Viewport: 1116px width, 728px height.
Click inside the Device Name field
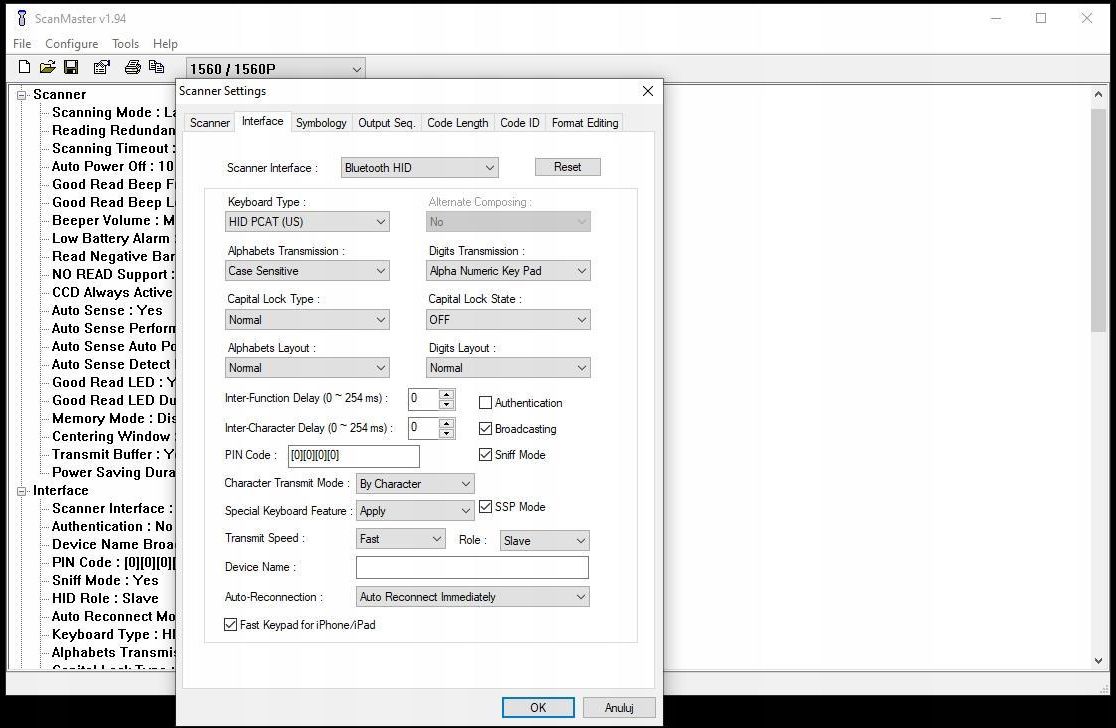coord(471,567)
